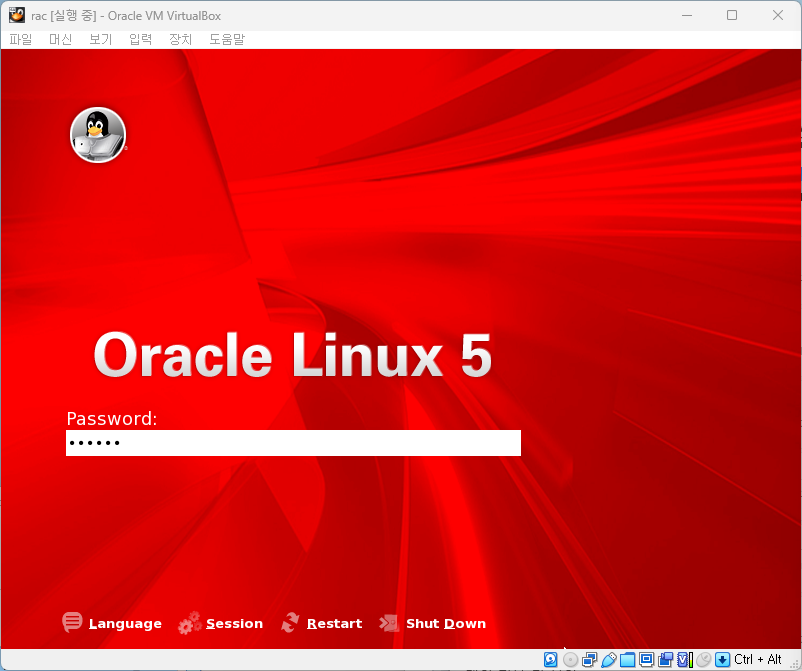
Task: Click the host key arrow icon
Action: pyautogui.click(x=722, y=660)
